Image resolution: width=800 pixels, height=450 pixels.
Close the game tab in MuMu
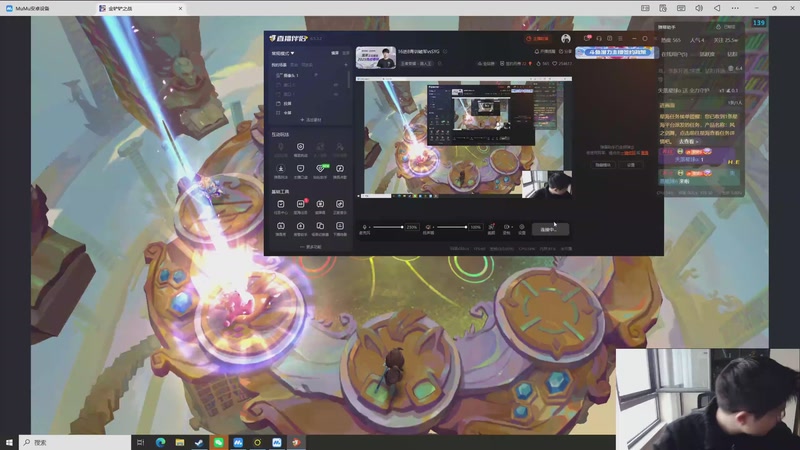coord(180,8)
